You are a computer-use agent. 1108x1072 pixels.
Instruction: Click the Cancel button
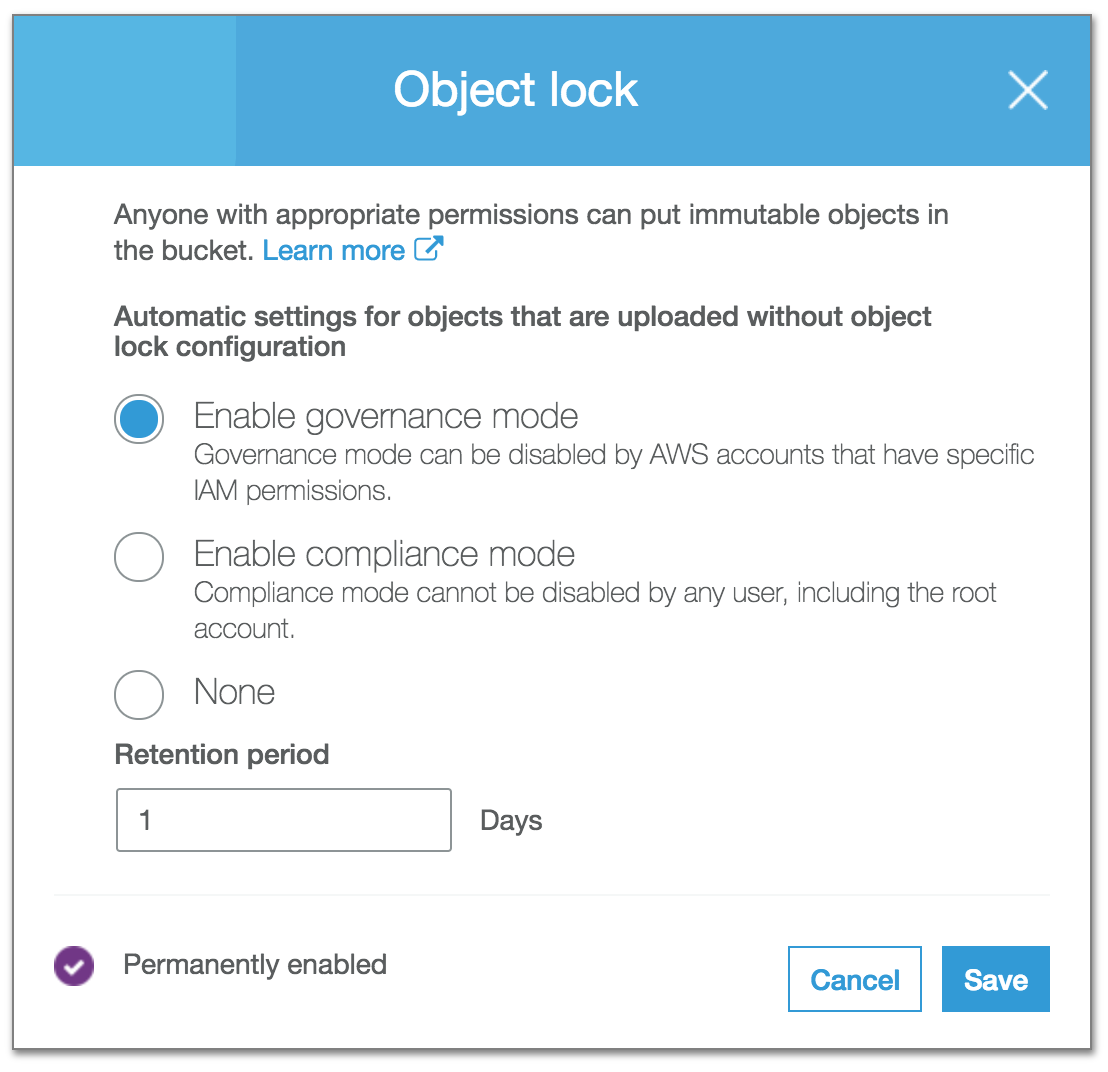(854, 979)
